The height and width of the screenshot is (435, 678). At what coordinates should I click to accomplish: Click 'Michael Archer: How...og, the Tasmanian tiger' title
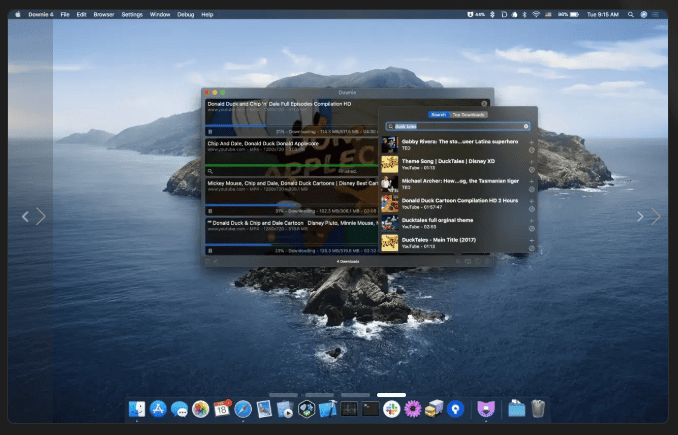460,181
